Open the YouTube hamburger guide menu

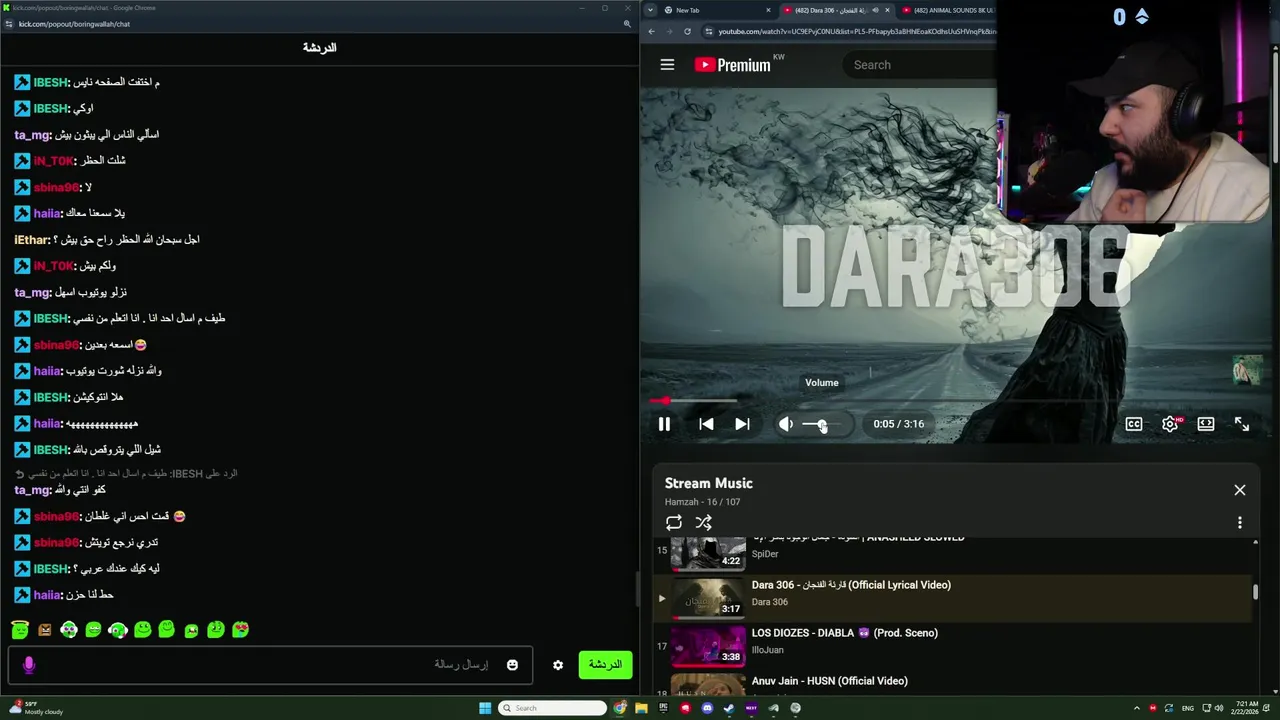pos(667,65)
